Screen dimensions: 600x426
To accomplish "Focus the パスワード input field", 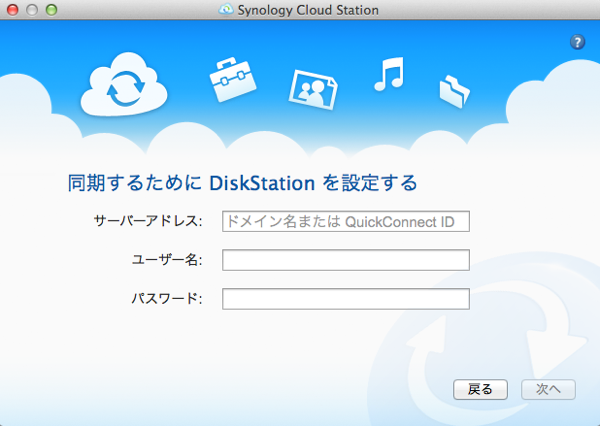I will [x=346, y=299].
